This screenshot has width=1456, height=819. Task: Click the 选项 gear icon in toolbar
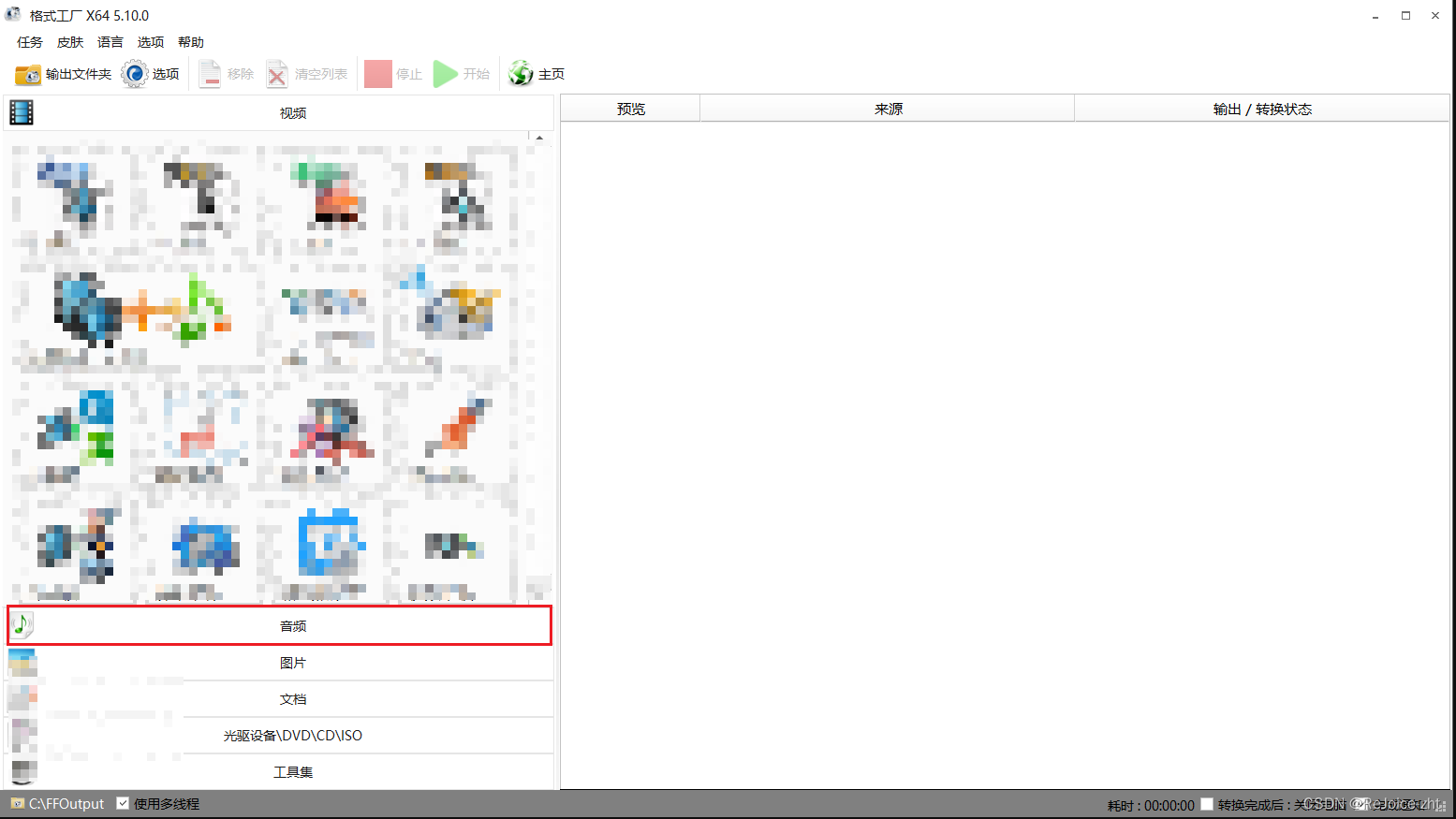[135, 74]
